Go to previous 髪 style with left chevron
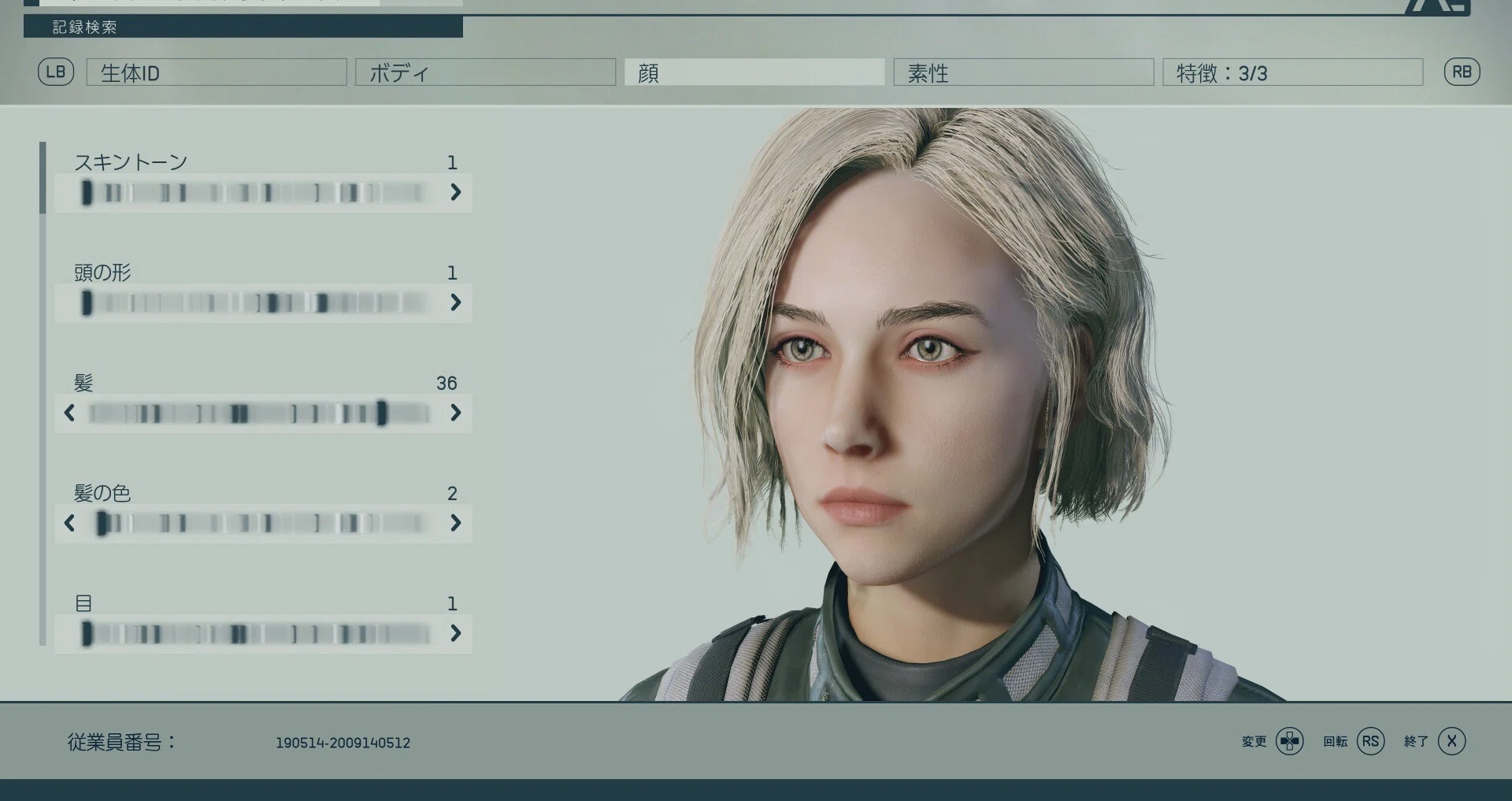Image resolution: width=1512 pixels, height=801 pixels. pyautogui.click(x=69, y=413)
